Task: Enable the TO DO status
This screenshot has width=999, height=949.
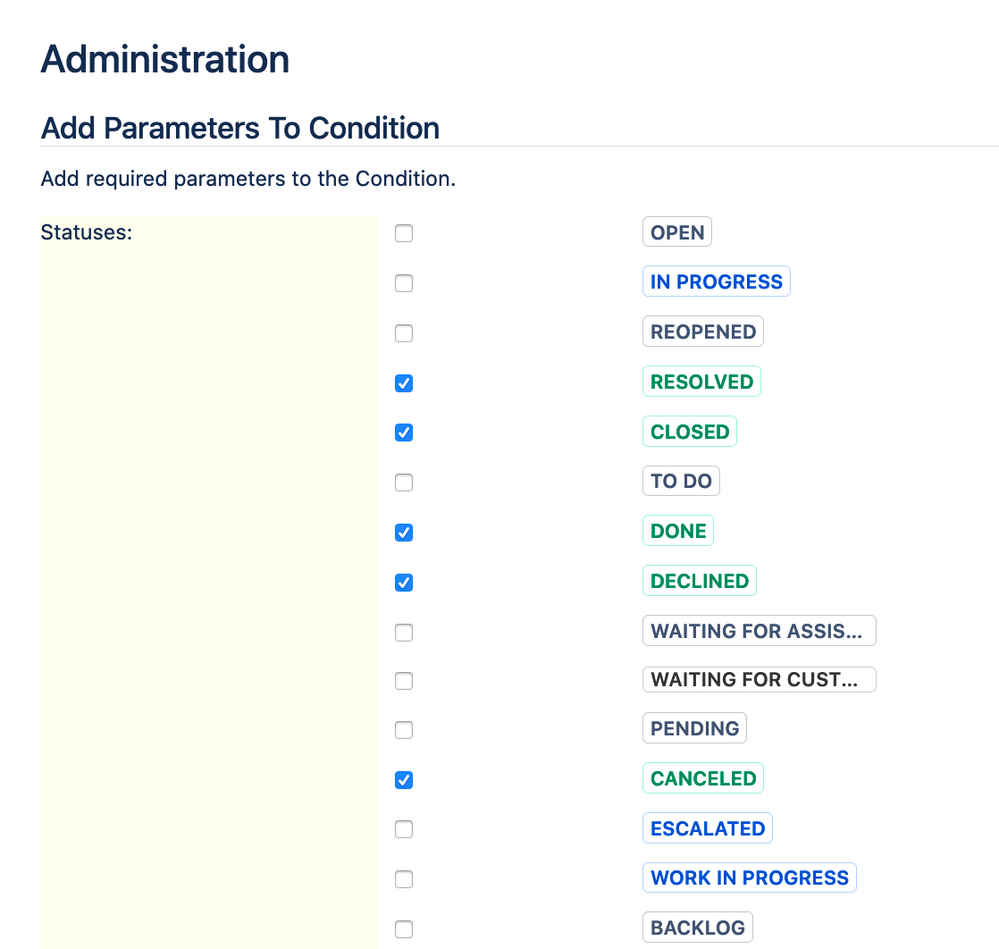Action: 404,482
